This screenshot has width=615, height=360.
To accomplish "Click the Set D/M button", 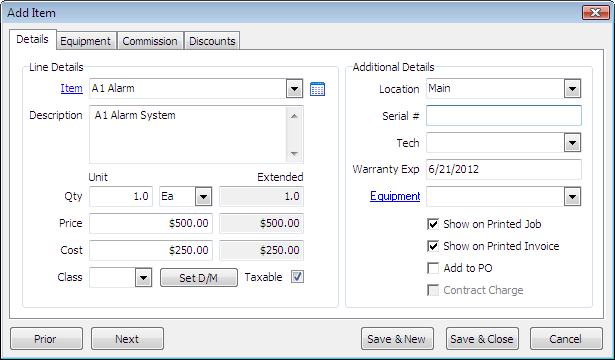I will point(199,278).
